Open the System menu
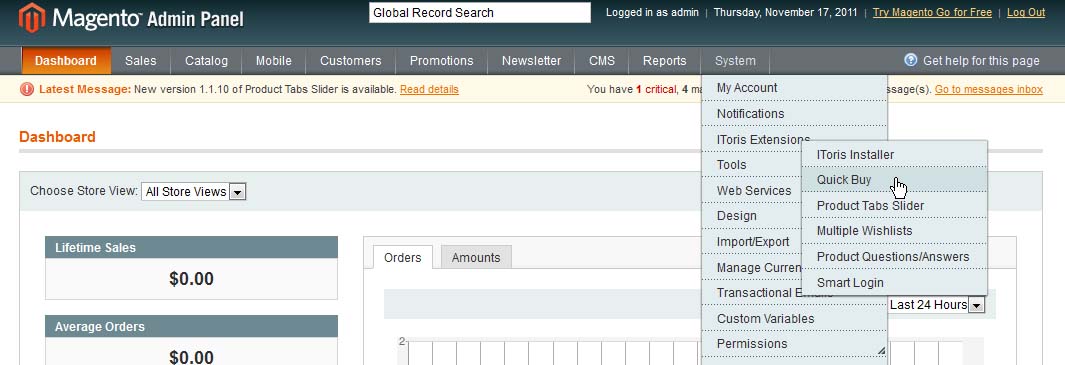This screenshot has height=365, width=1065. click(735, 60)
